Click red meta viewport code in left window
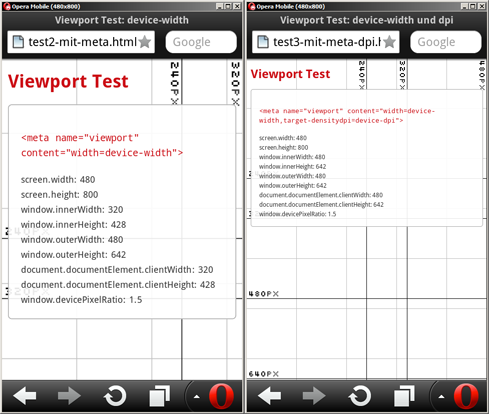The image size is (489, 414). [102, 145]
